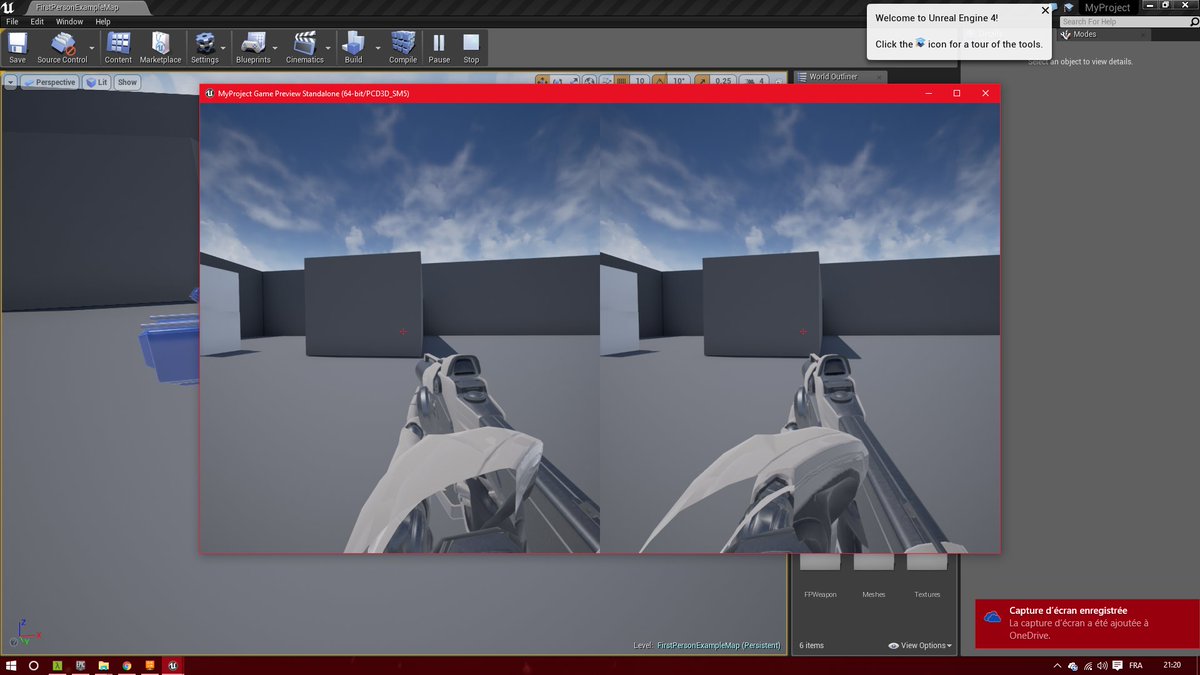Screen dimensions: 1200x675
Task: Expand the Source Control dropdown arrow
Action: pos(93,47)
